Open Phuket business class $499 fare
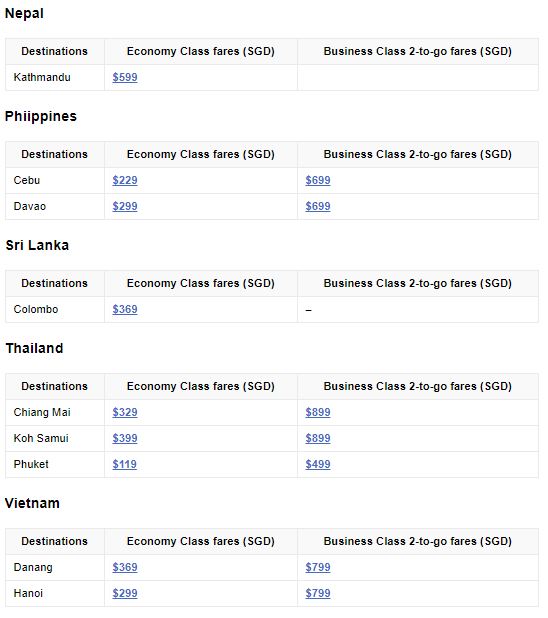This screenshot has width=548, height=618. pyautogui.click(x=318, y=465)
